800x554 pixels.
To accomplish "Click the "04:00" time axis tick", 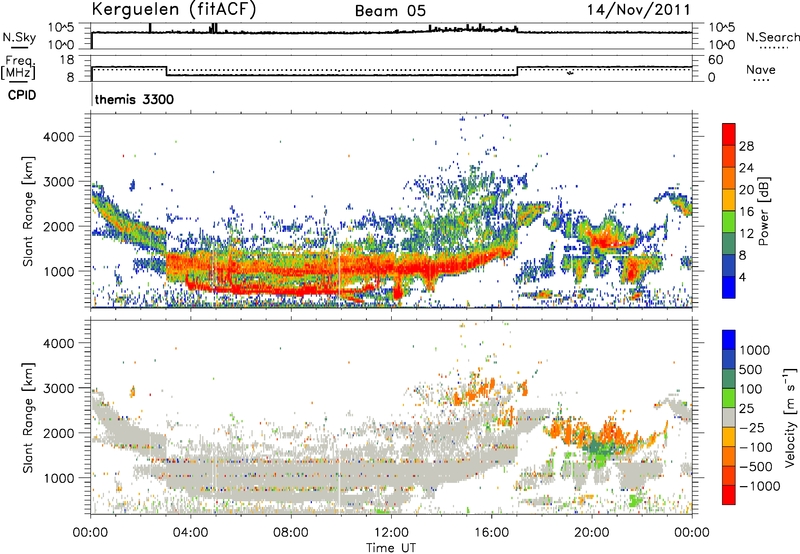I will click(191, 533).
